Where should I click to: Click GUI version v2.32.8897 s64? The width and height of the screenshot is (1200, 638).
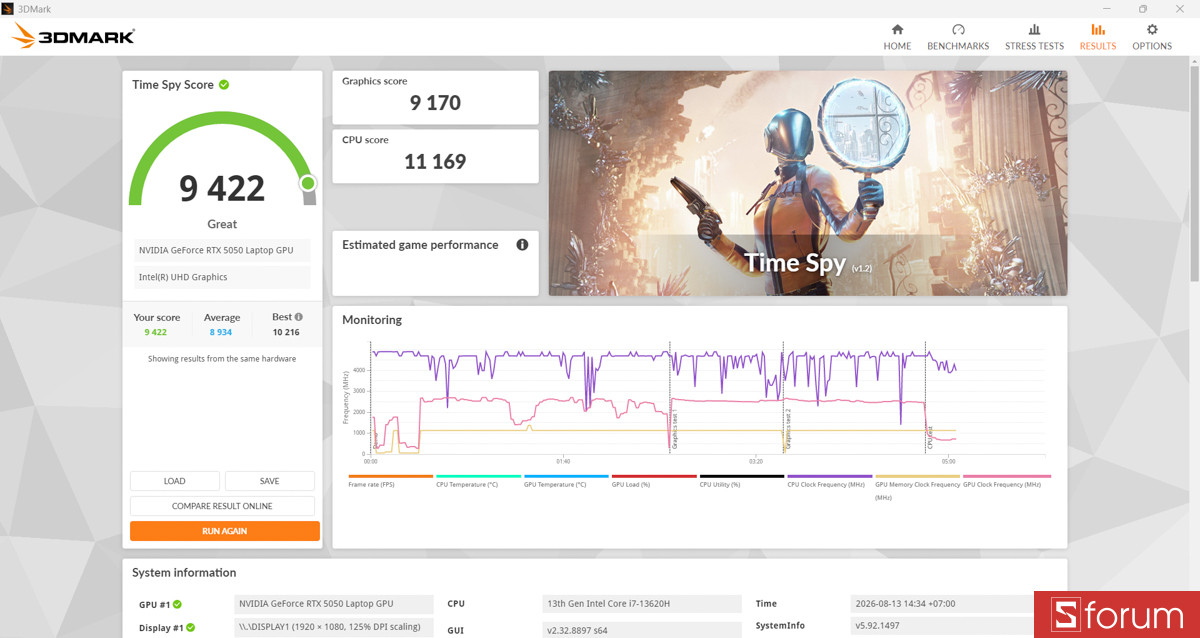pyautogui.click(x=641, y=630)
